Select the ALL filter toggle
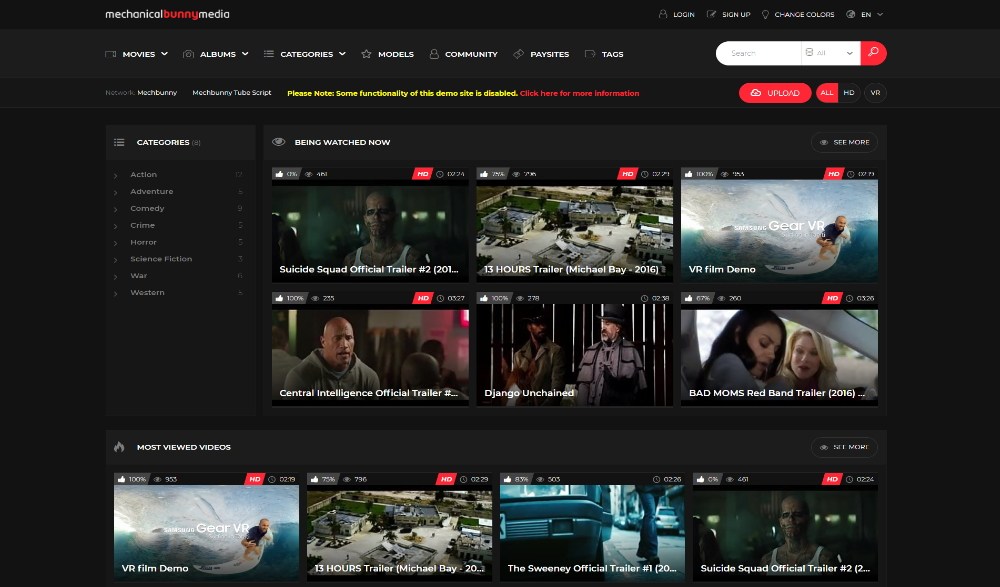This screenshot has height=587, width=1000. click(827, 93)
